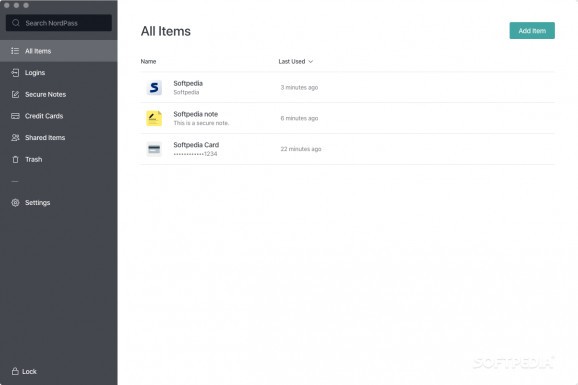
Task: Sort by the Name column header
Action: 148,61
